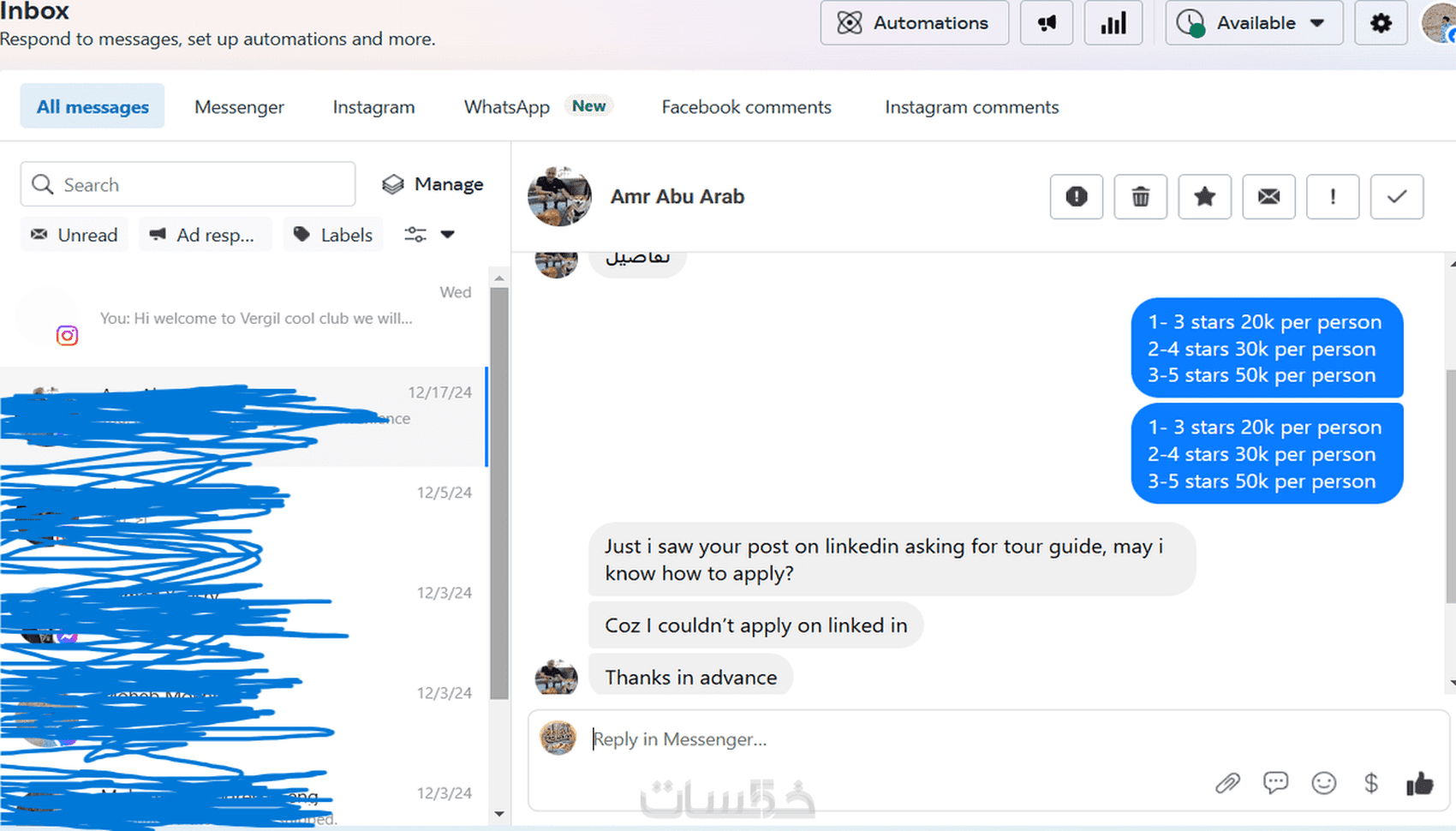Open the Automations button
The height and width of the screenshot is (831, 1456).
[915, 23]
